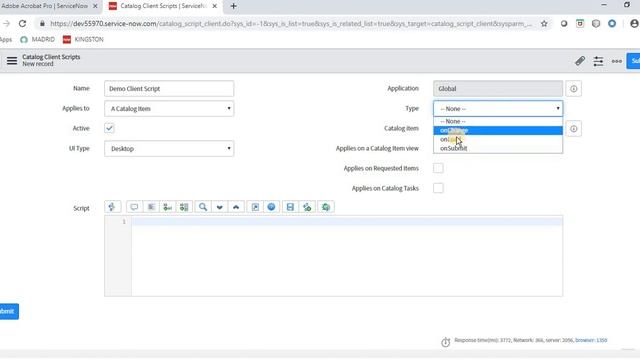The height and width of the screenshot is (360, 640).
Task: Check Applies on Requested Items
Action: tap(438, 168)
